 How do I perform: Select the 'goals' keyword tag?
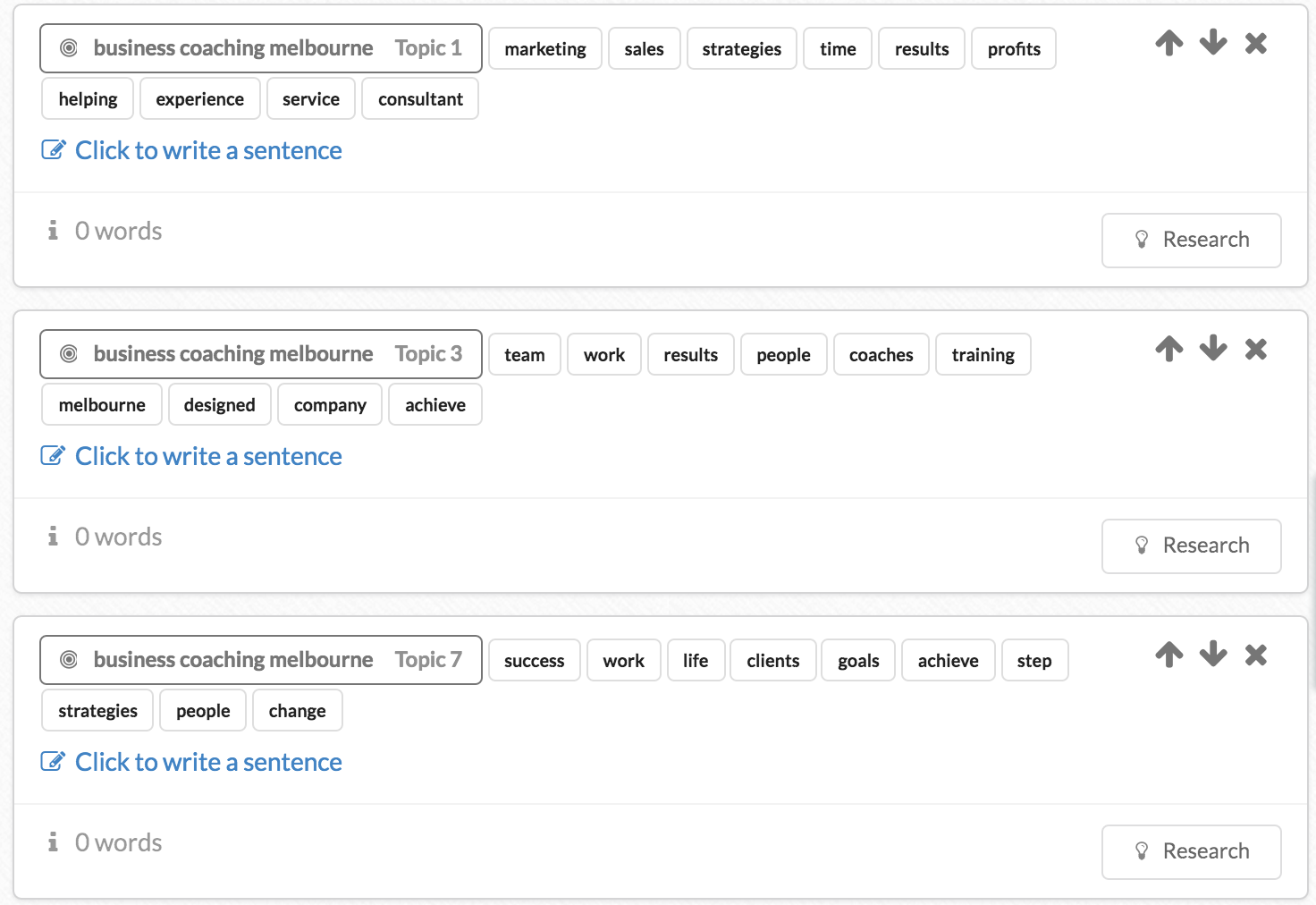(858, 660)
